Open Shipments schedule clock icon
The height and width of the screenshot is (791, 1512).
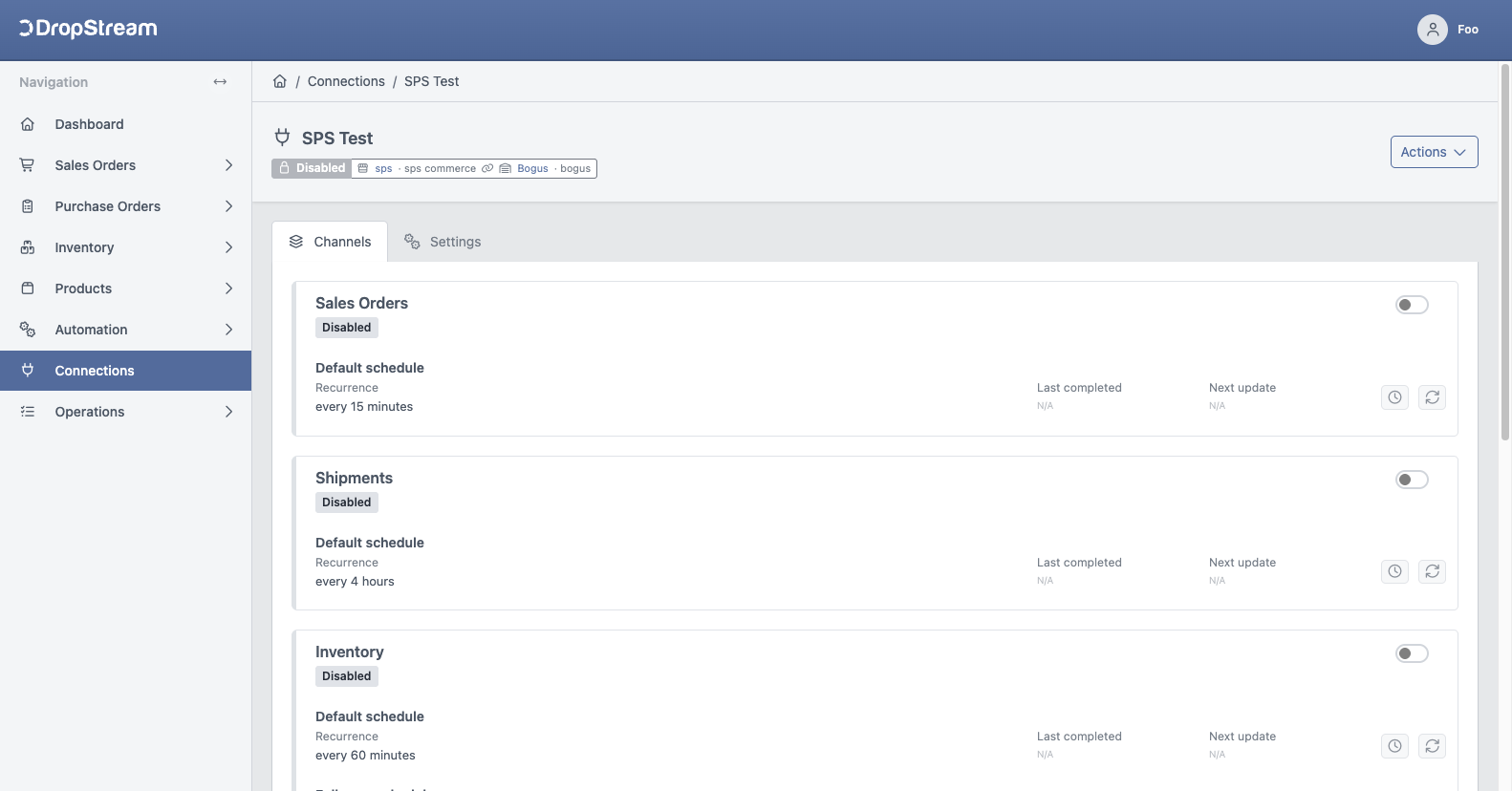click(x=1395, y=571)
